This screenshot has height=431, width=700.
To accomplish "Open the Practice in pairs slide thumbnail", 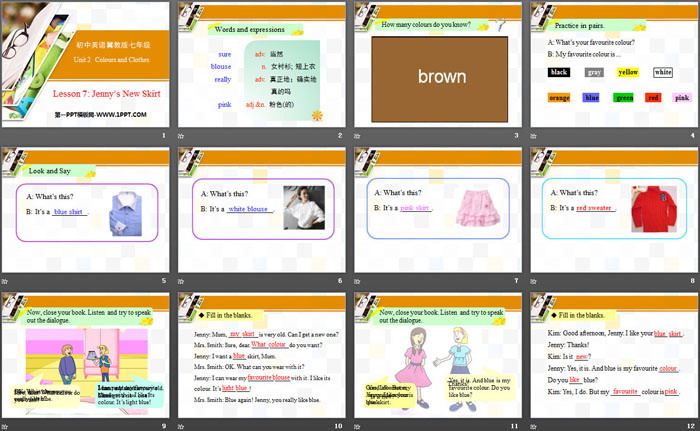I will click(x=614, y=64).
